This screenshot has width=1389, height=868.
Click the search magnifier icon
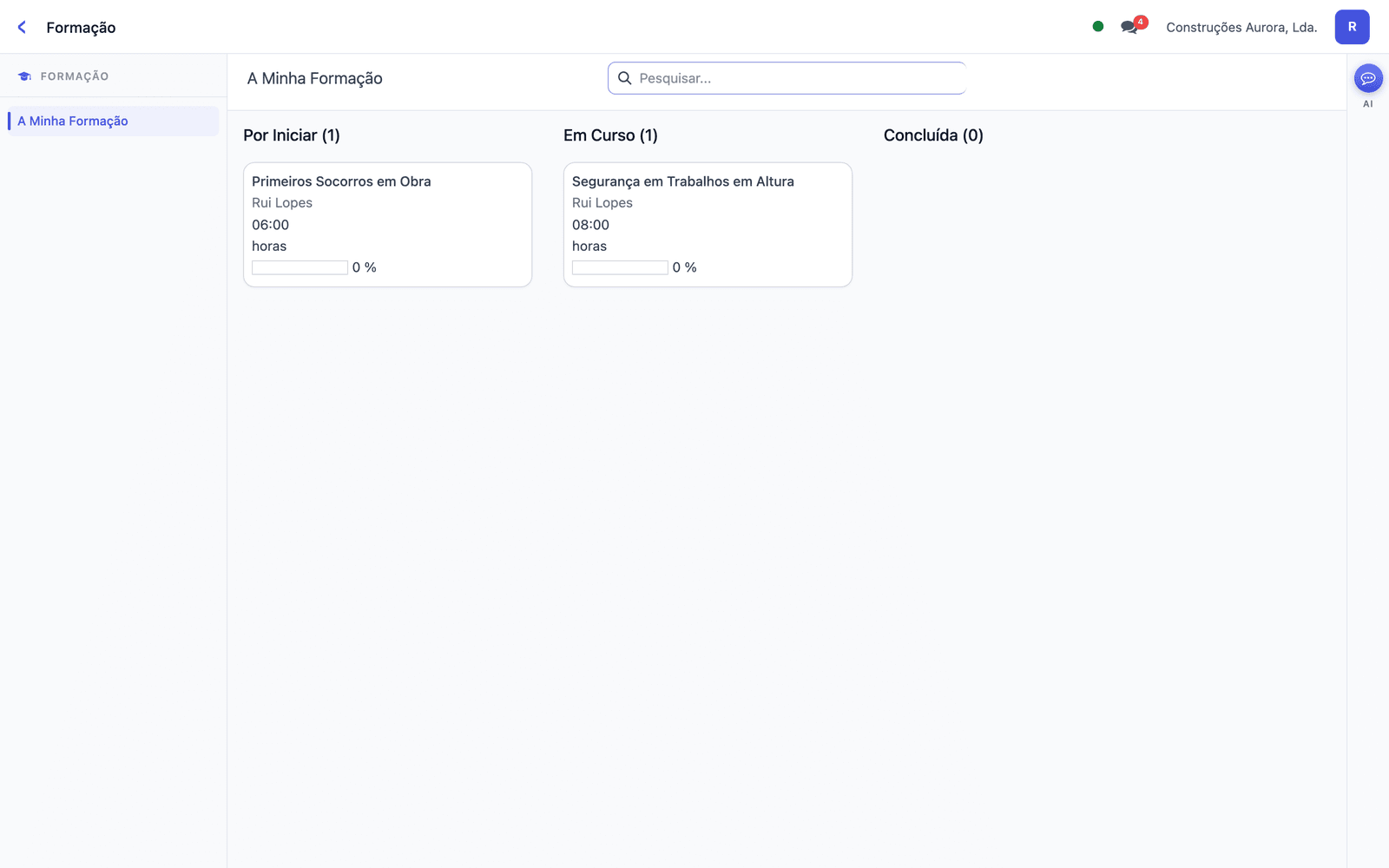(624, 78)
